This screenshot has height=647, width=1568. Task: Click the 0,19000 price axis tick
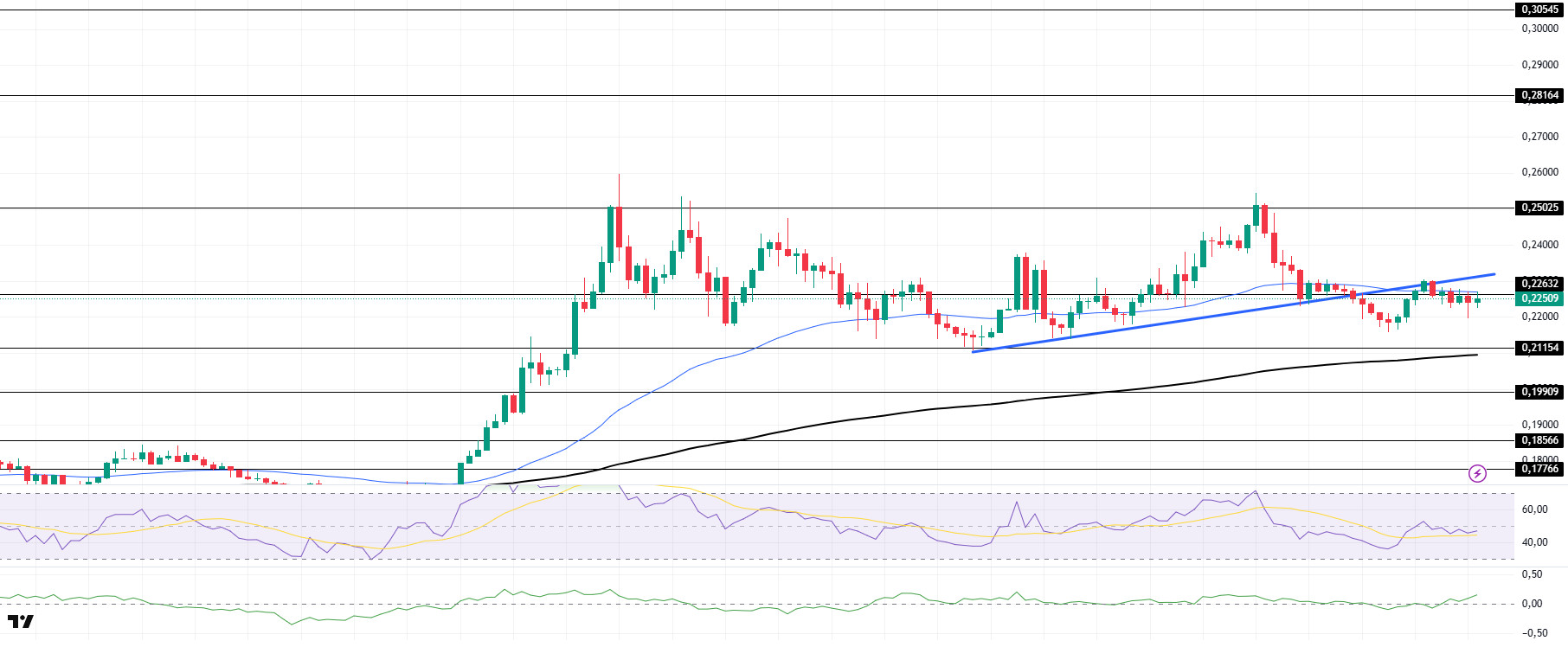point(1539,425)
